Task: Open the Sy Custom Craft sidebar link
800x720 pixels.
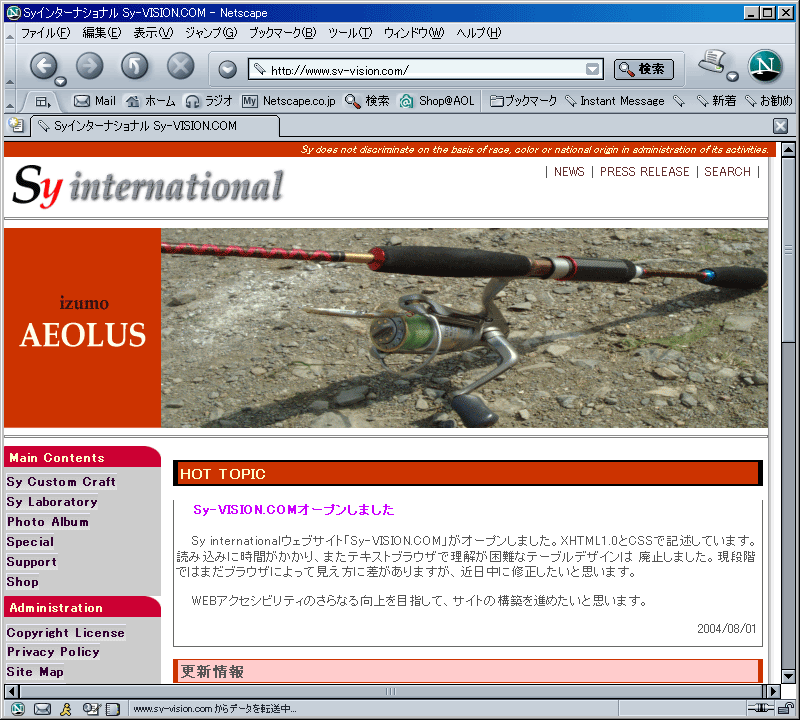Action: (x=61, y=482)
